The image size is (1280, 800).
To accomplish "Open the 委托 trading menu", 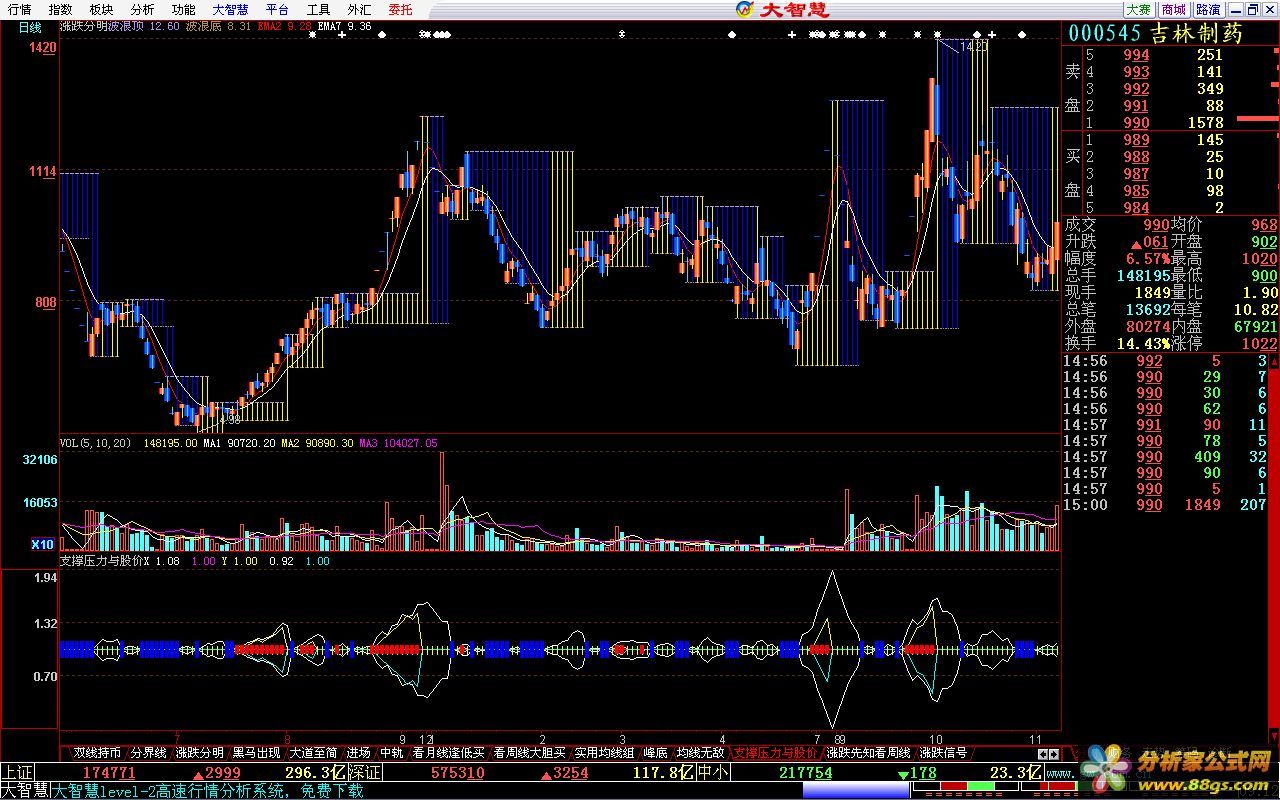I will [x=400, y=9].
